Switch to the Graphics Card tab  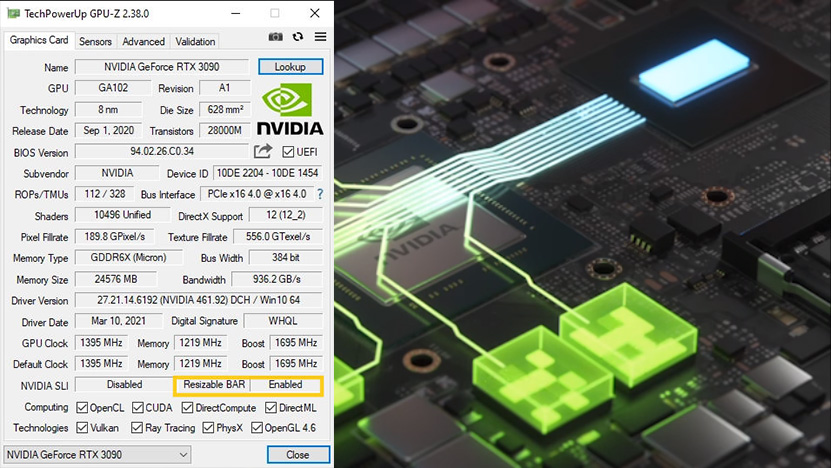(39, 40)
